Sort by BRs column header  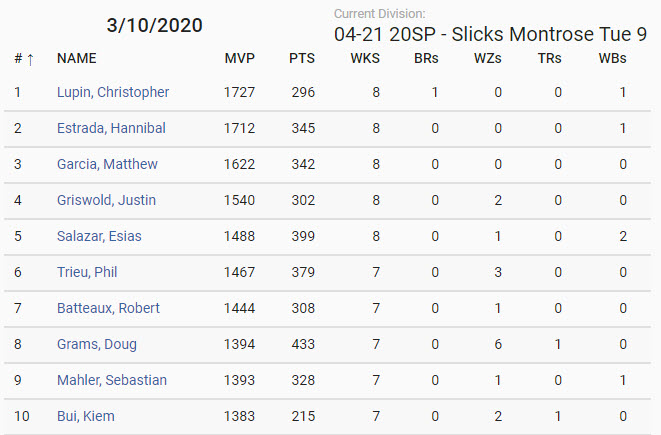click(426, 58)
